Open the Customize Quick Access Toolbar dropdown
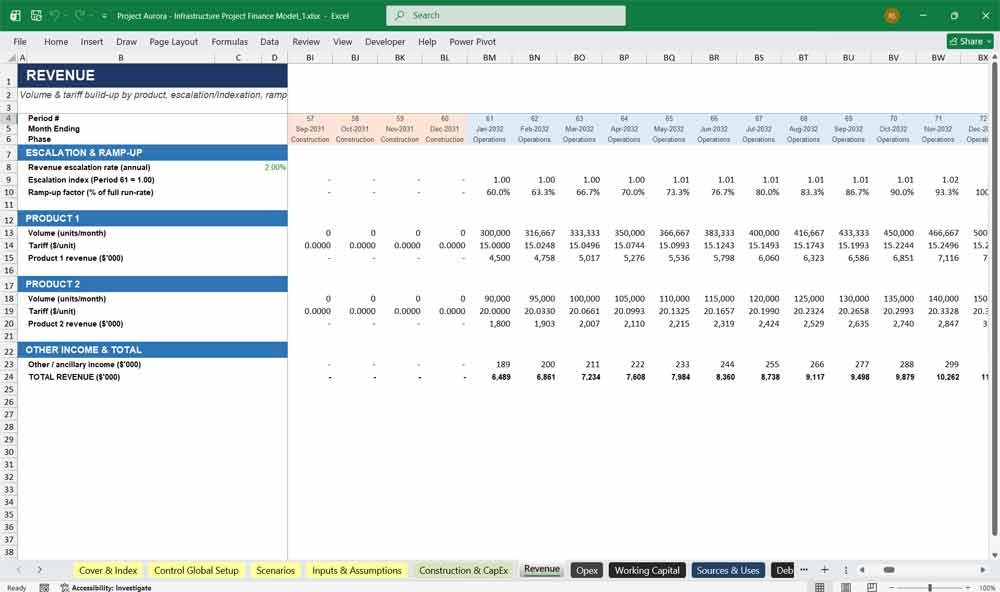This screenshot has height=592, width=1000. [104, 15]
